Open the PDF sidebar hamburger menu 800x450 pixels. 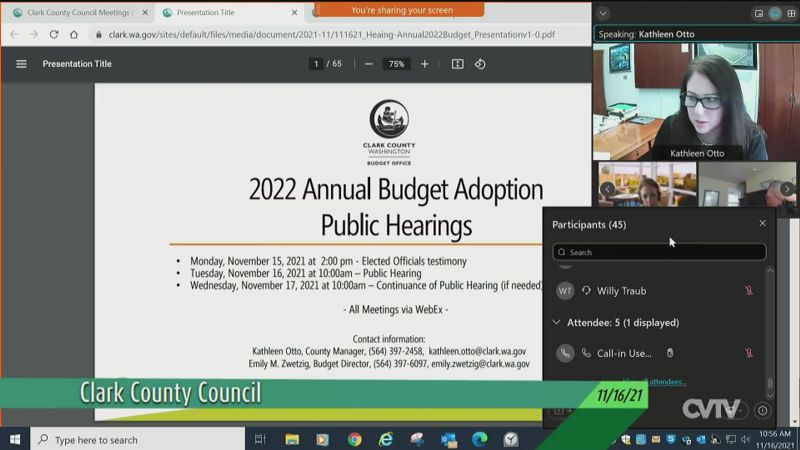(21, 64)
